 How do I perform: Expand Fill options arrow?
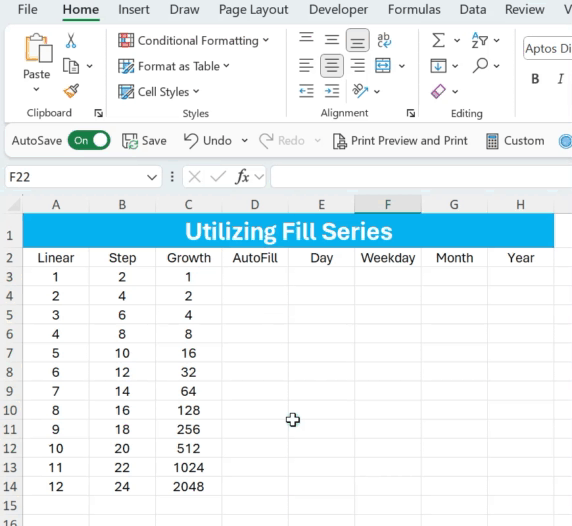coord(455,66)
